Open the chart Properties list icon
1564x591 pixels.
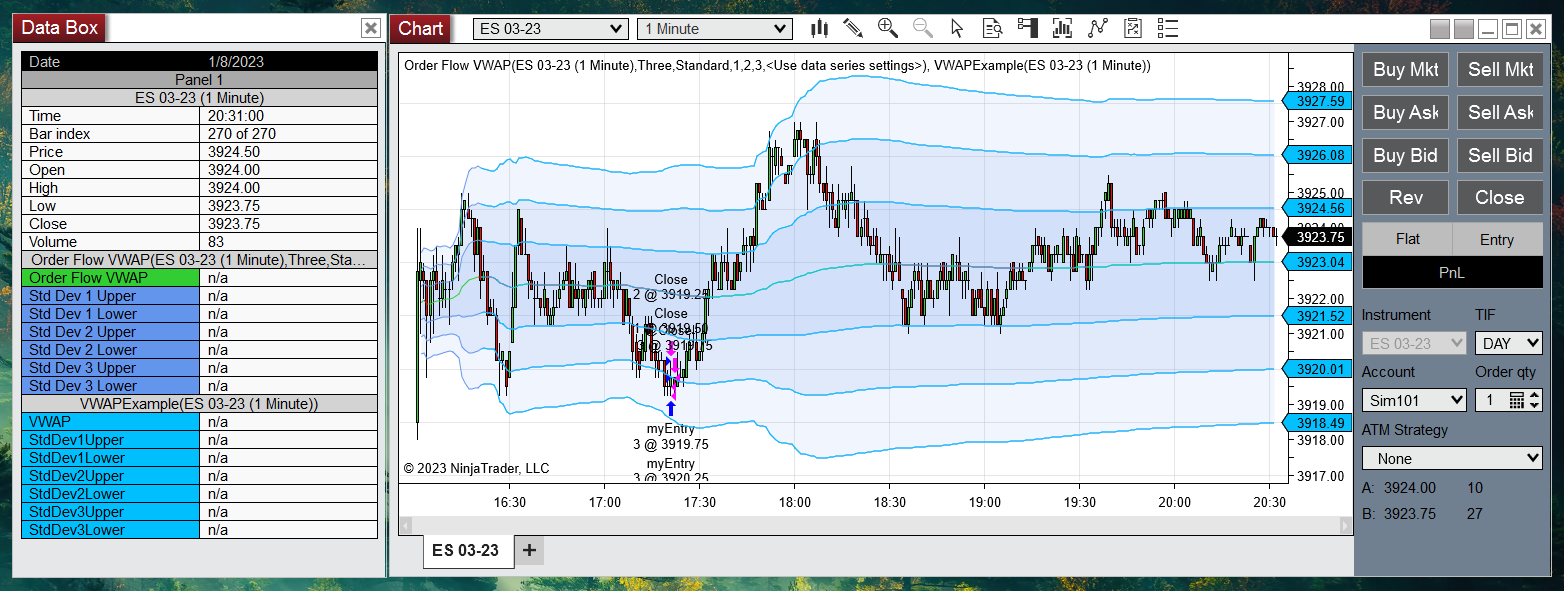(x=1168, y=28)
